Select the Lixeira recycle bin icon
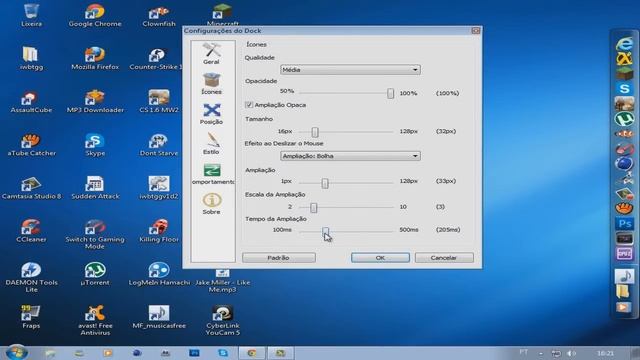The width and height of the screenshot is (640, 360). 31,16
